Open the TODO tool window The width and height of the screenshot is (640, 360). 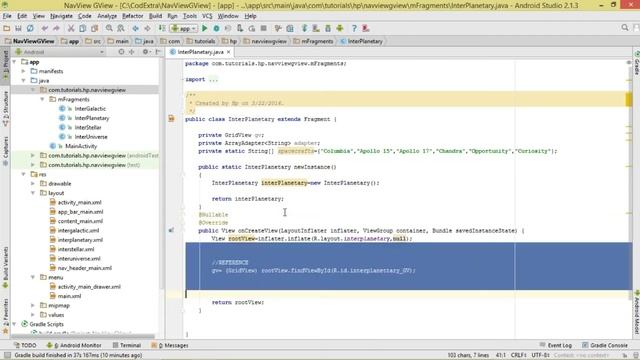pos(25,345)
